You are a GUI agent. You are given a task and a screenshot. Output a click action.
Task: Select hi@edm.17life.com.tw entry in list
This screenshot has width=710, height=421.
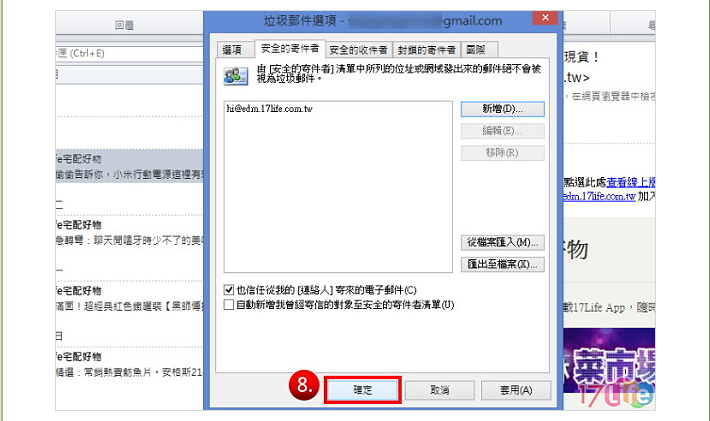[269, 109]
